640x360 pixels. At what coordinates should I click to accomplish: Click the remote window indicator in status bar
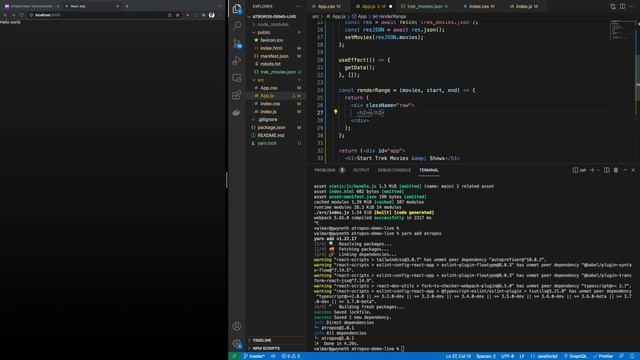point(234,356)
